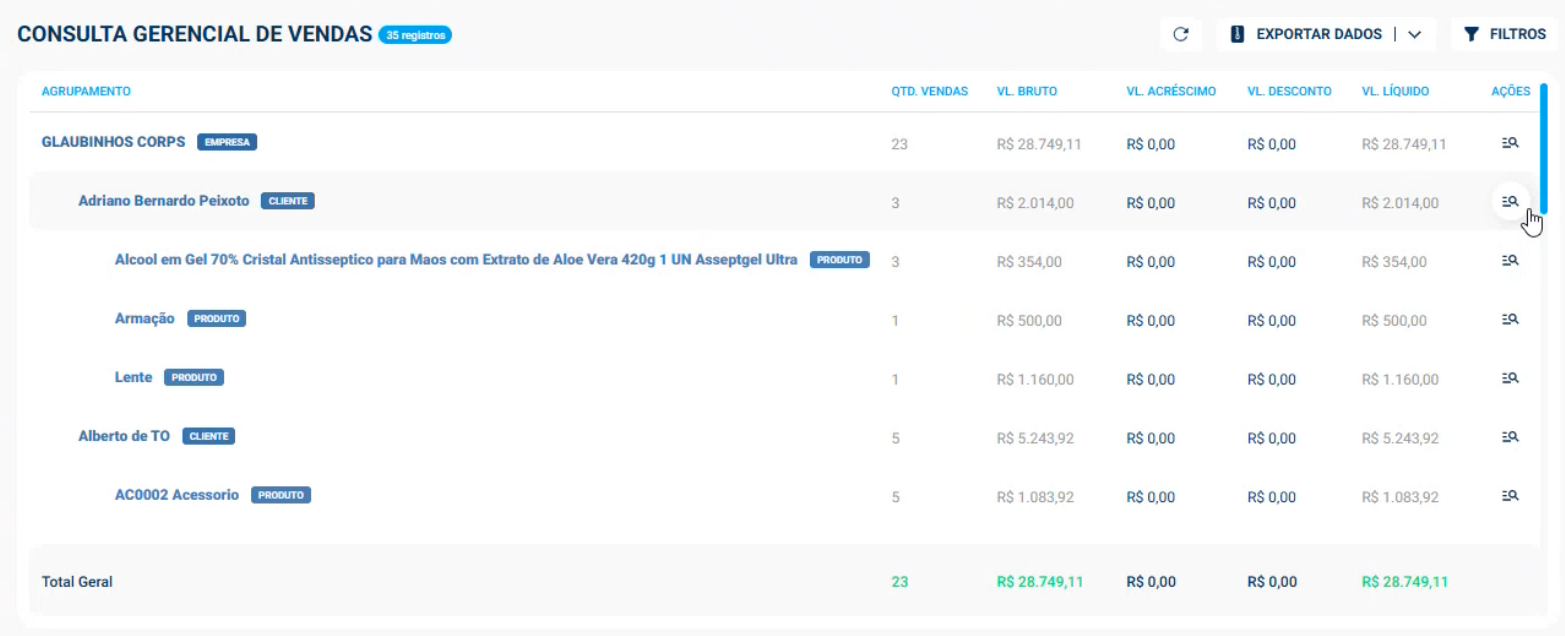The width and height of the screenshot is (1565, 636).
Task: Open the Filtros panel
Action: (1504, 34)
